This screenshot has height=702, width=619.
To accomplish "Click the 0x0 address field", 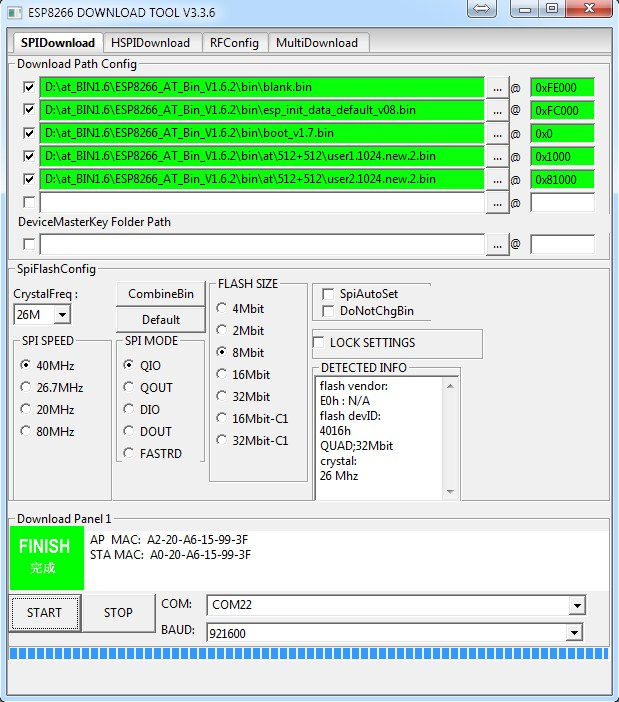I will point(563,134).
